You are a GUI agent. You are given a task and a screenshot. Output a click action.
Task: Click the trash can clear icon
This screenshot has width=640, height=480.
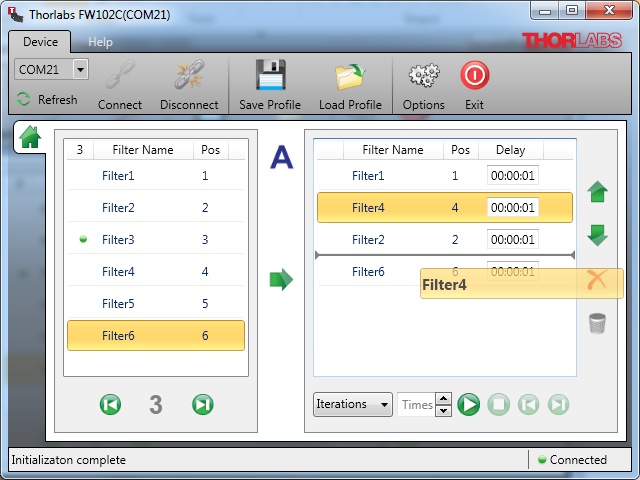tap(598, 323)
